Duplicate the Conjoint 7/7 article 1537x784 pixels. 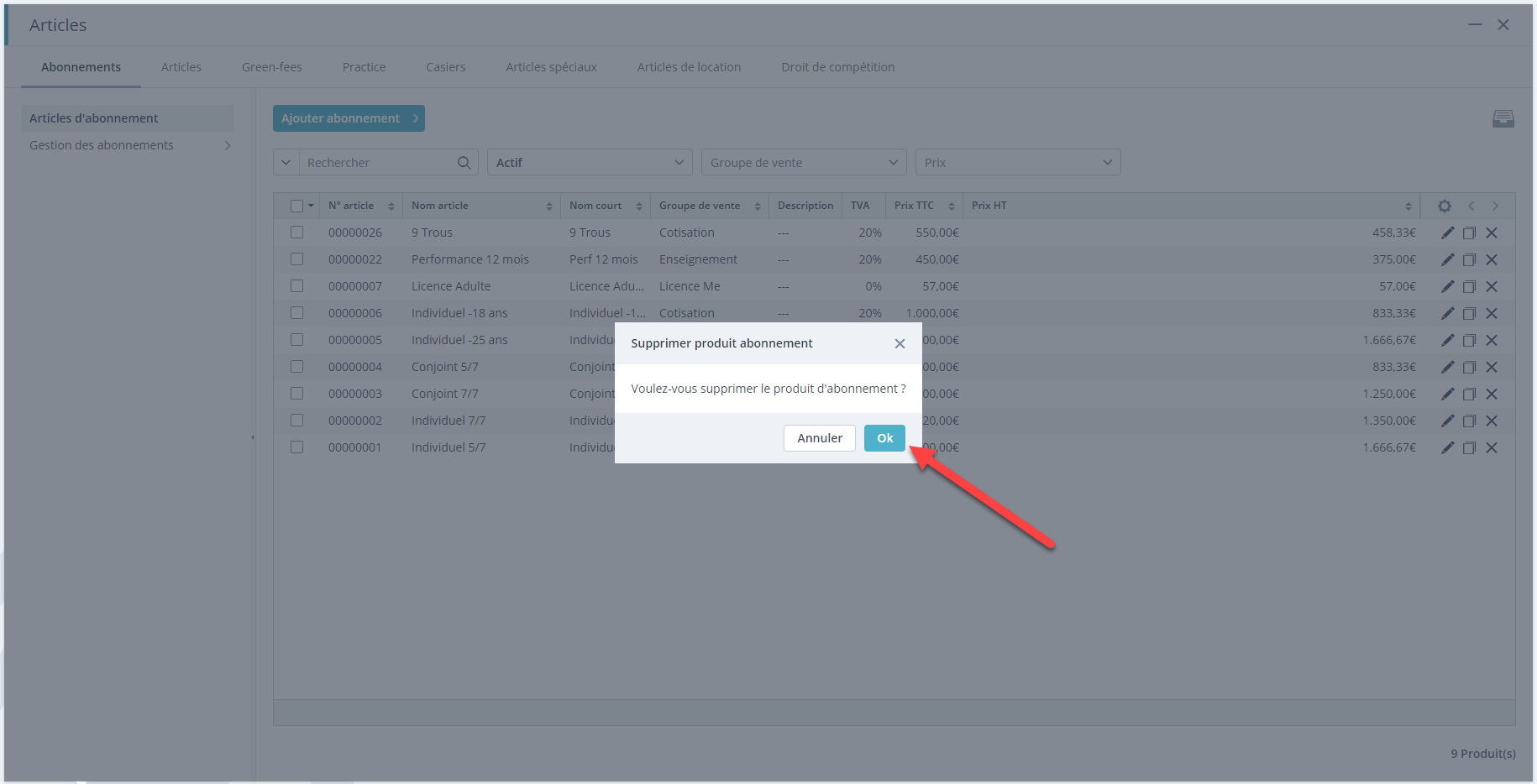coord(1469,394)
